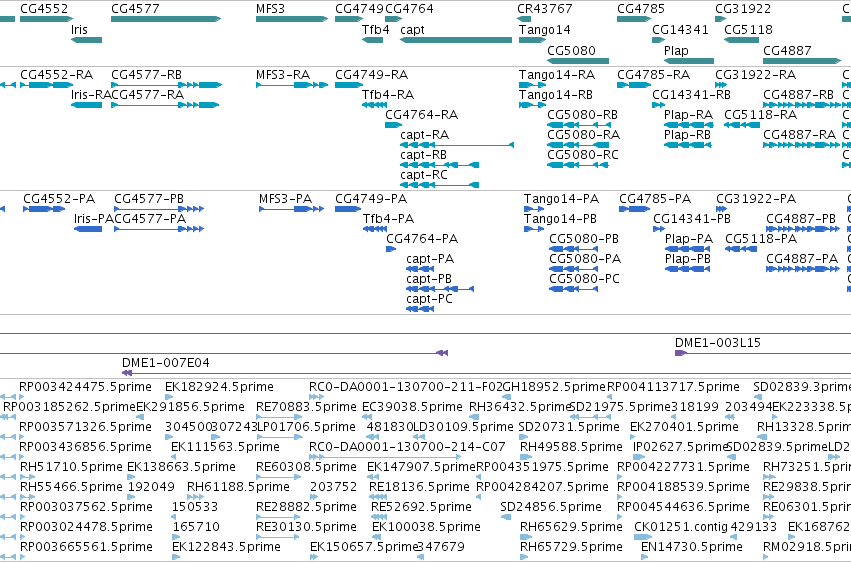Click transcript capt-RB label
The height and width of the screenshot is (562, 851).
[x=423, y=155]
